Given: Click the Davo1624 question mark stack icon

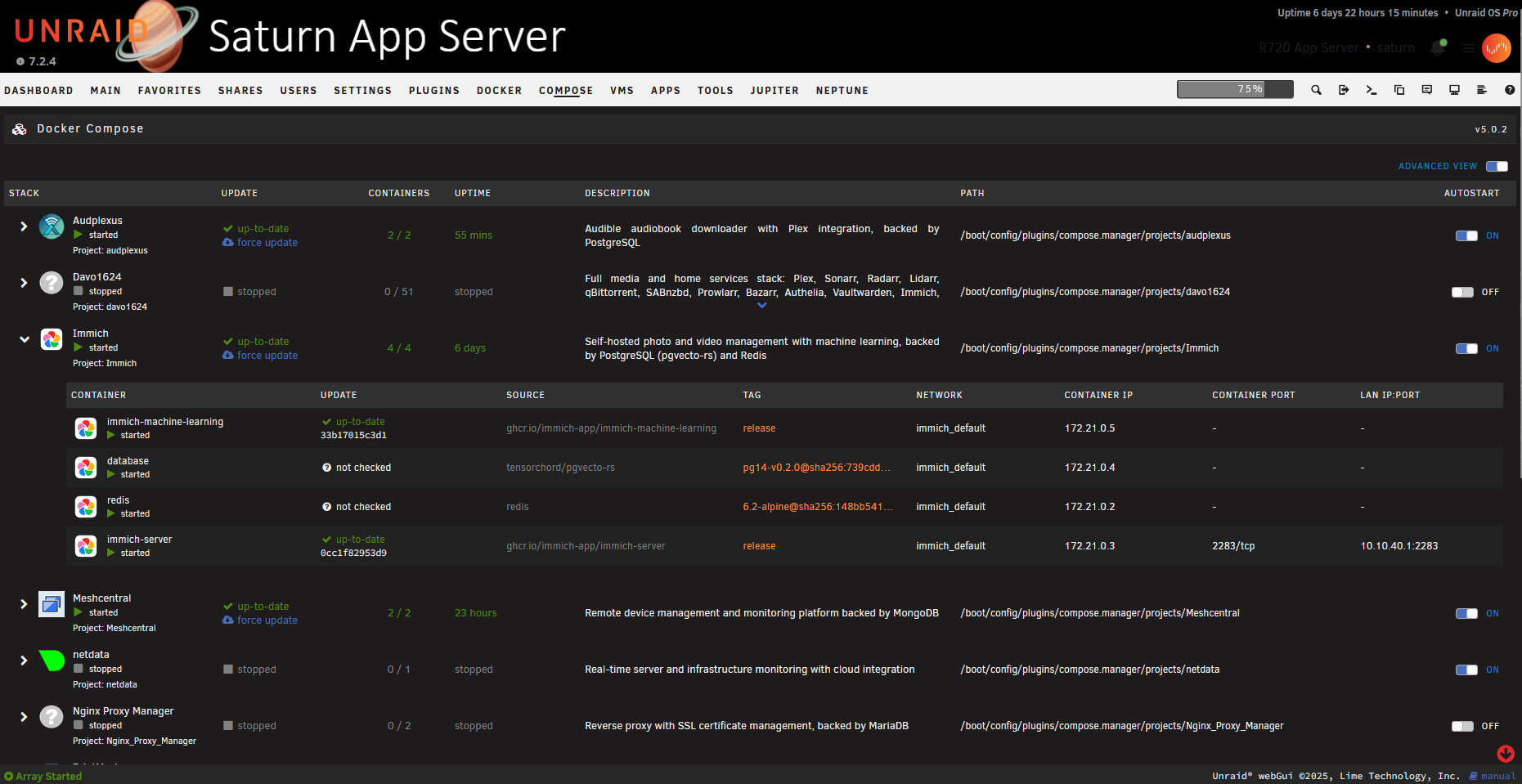Looking at the screenshot, I should (x=52, y=283).
